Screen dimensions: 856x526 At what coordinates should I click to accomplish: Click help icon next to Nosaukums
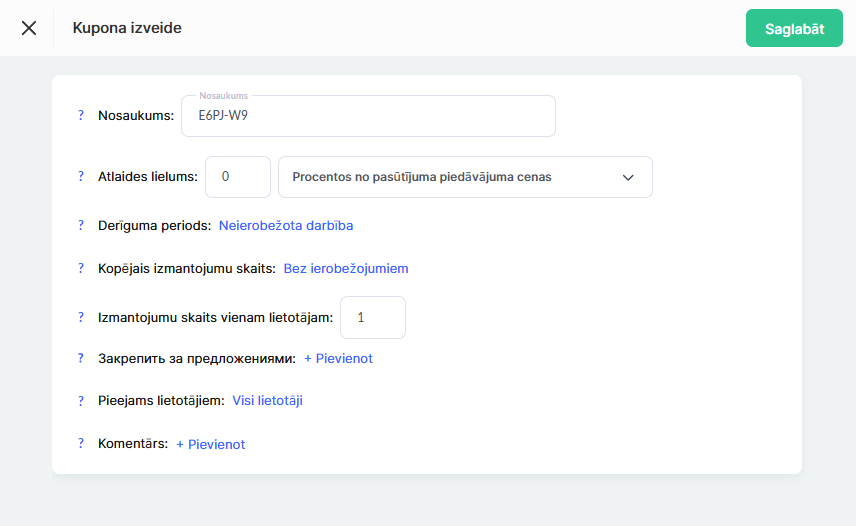(81, 115)
